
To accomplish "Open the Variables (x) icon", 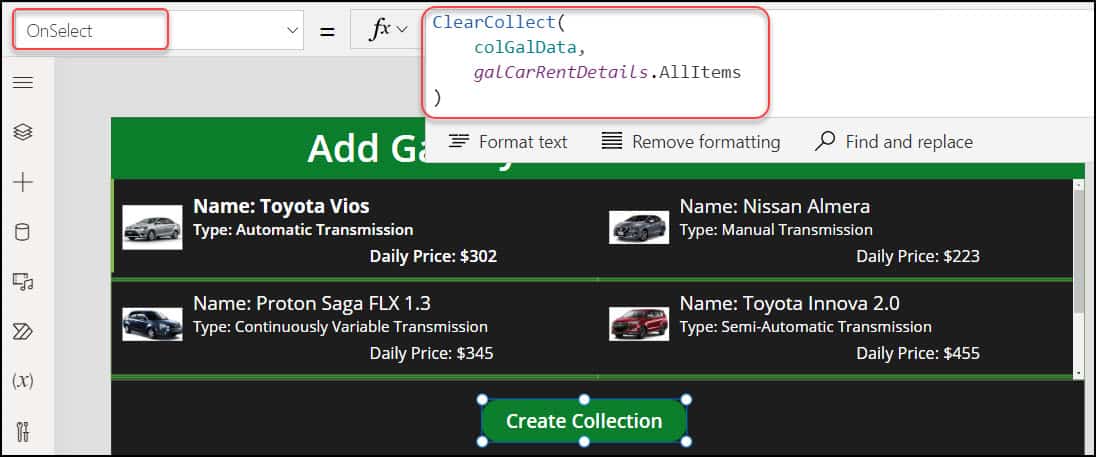I will coord(23,381).
